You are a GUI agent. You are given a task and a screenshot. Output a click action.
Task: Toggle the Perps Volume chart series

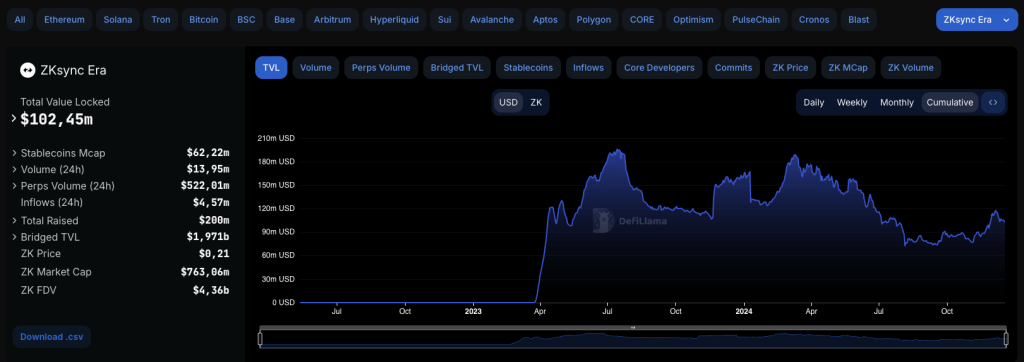[381, 67]
